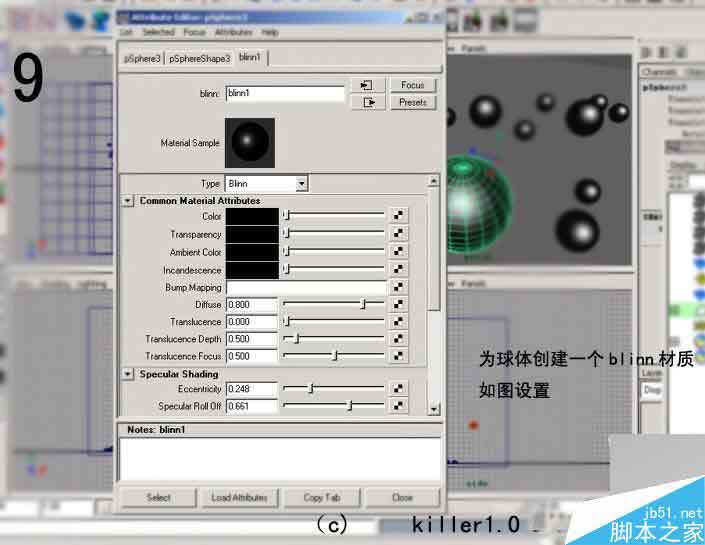This screenshot has width=705, height=545.
Task: Click the Notes: blinn1 text area
Action: [x=280, y=459]
